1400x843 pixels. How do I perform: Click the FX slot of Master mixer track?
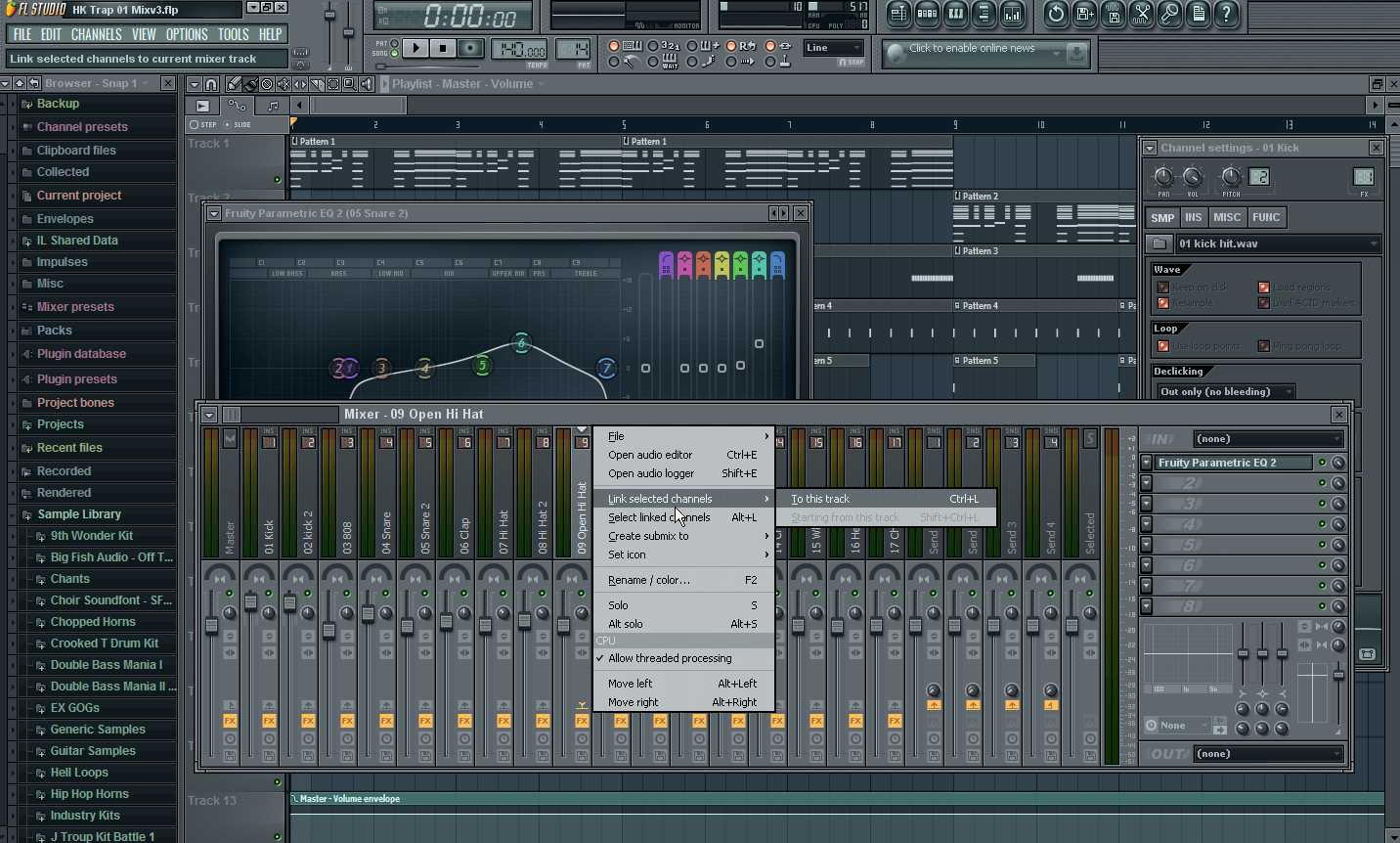click(230, 721)
